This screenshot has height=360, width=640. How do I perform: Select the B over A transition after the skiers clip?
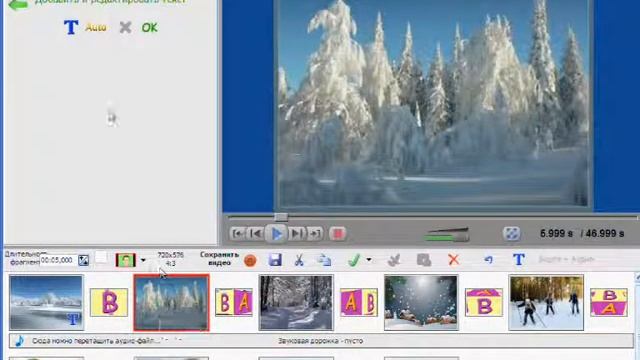pos(609,302)
